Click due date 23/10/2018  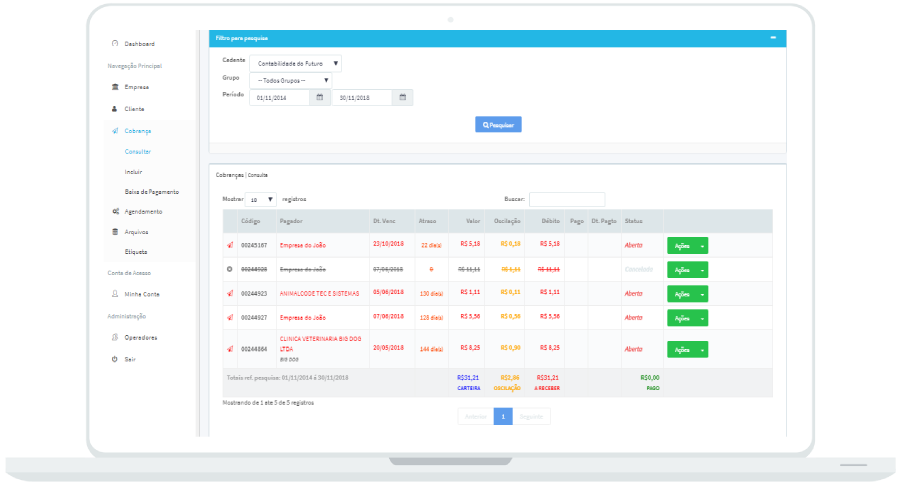(389, 244)
